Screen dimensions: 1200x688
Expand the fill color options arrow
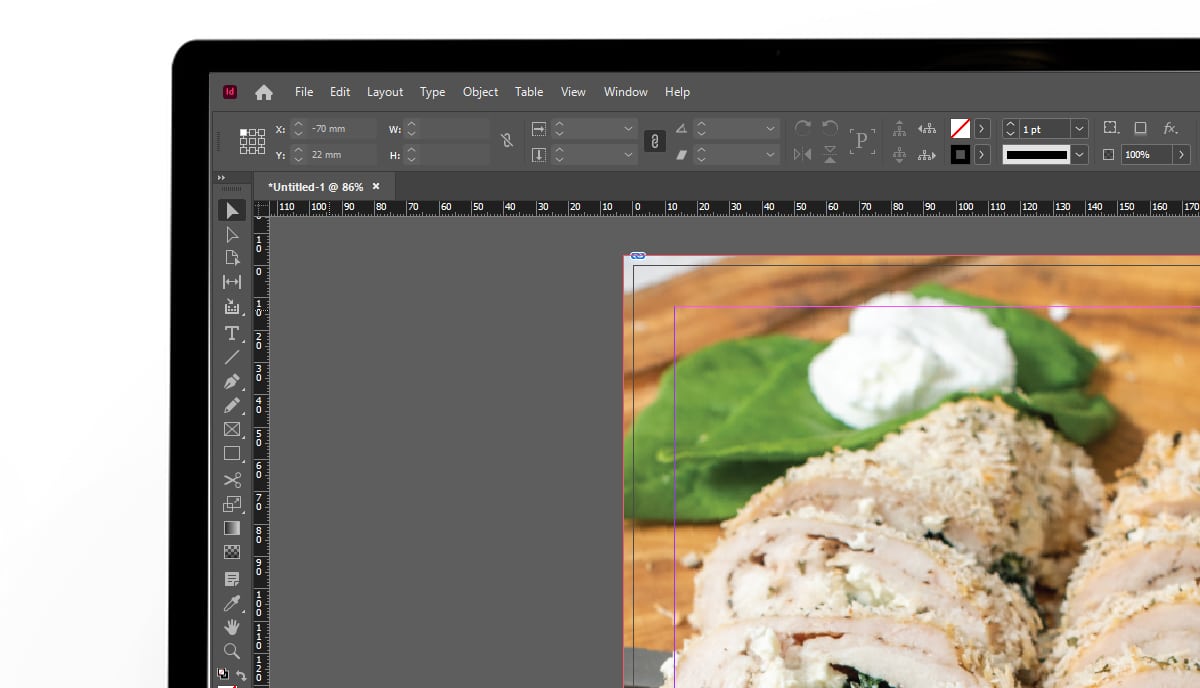[x=983, y=128]
